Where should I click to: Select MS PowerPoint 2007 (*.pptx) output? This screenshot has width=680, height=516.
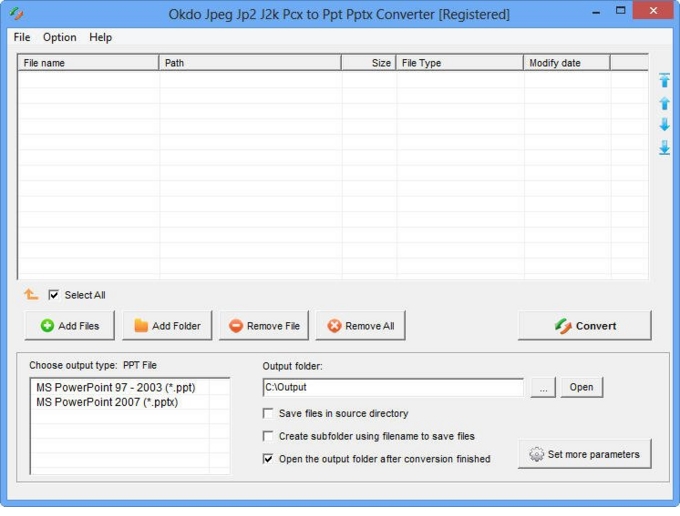point(107,402)
